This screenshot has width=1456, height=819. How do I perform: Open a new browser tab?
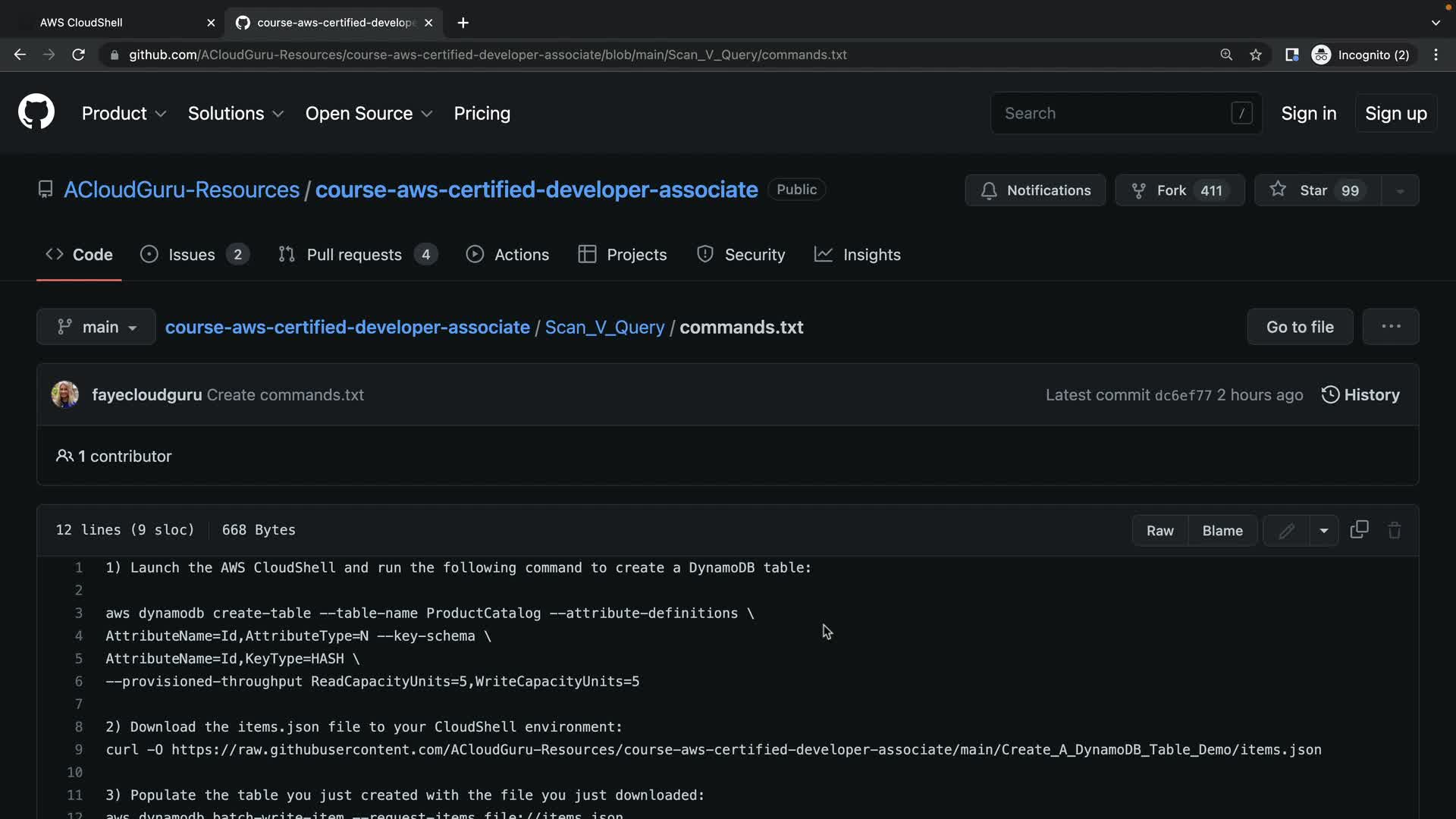(463, 23)
